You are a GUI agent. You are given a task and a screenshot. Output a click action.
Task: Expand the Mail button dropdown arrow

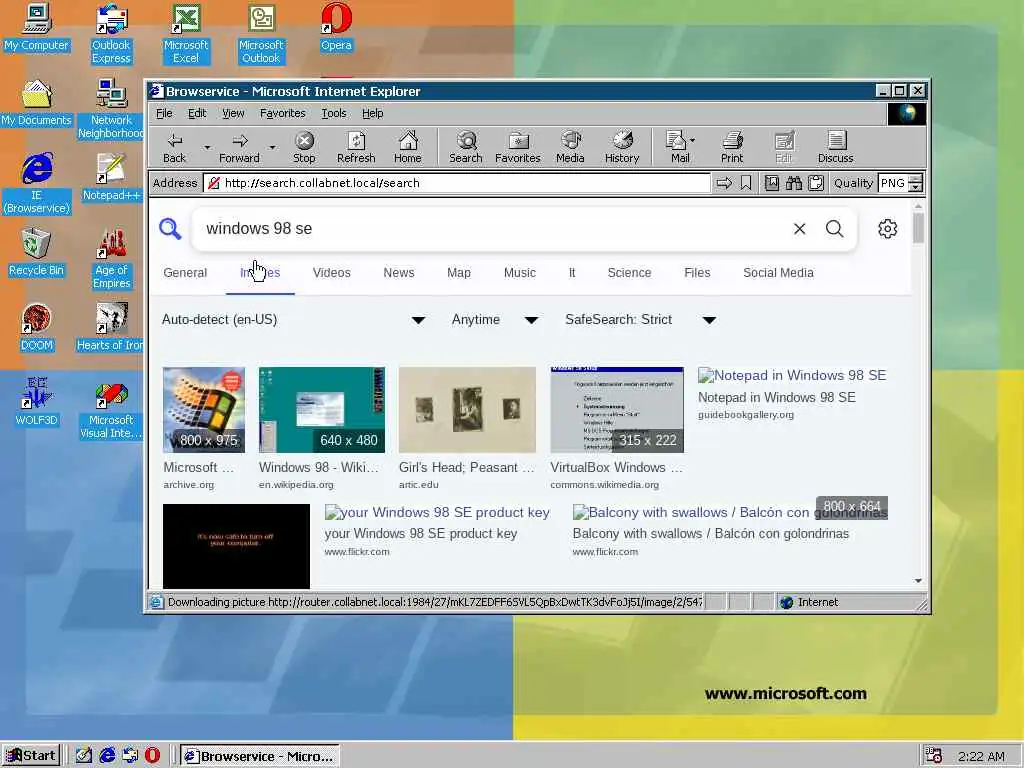tap(692, 140)
